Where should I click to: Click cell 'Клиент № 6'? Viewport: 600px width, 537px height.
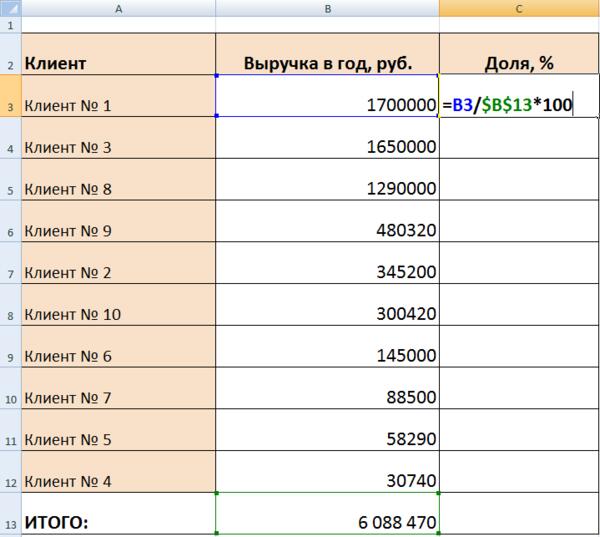(119, 346)
